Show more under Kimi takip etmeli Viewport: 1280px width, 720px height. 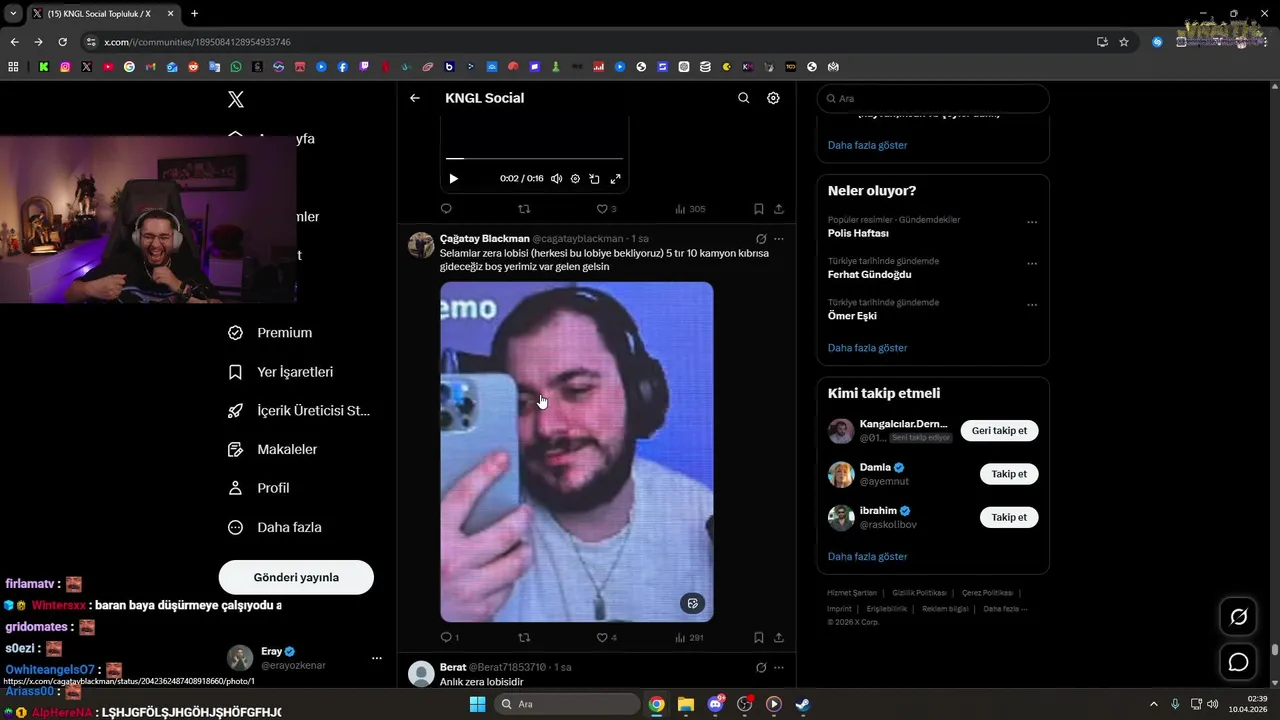point(867,556)
